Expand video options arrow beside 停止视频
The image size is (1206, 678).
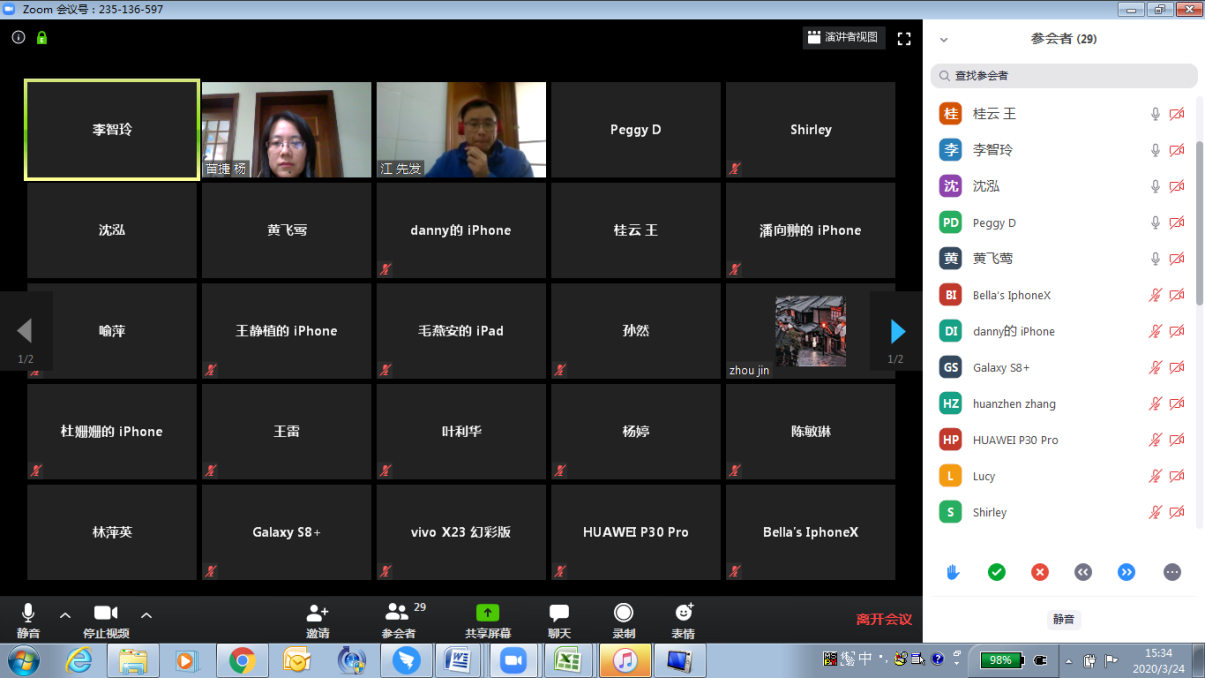pyautogui.click(x=146, y=615)
